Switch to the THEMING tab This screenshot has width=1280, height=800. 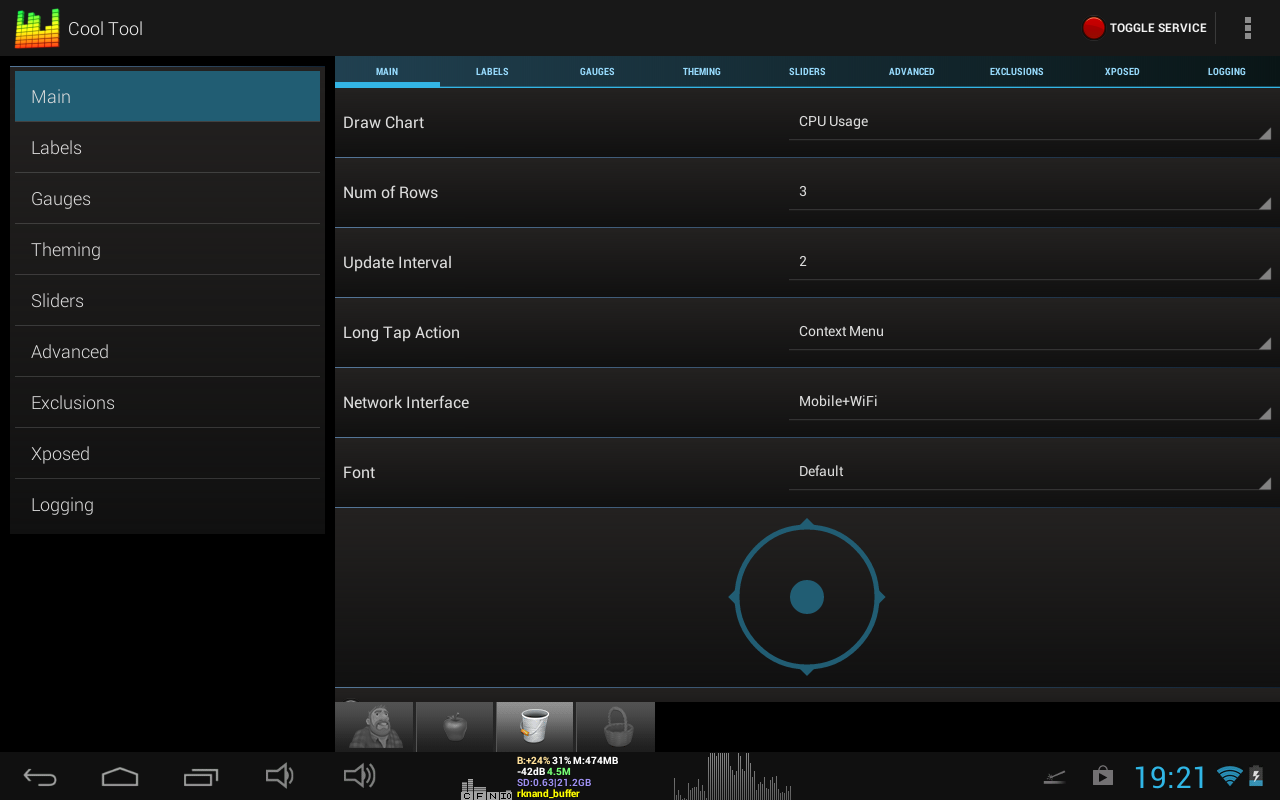coord(701,71)
